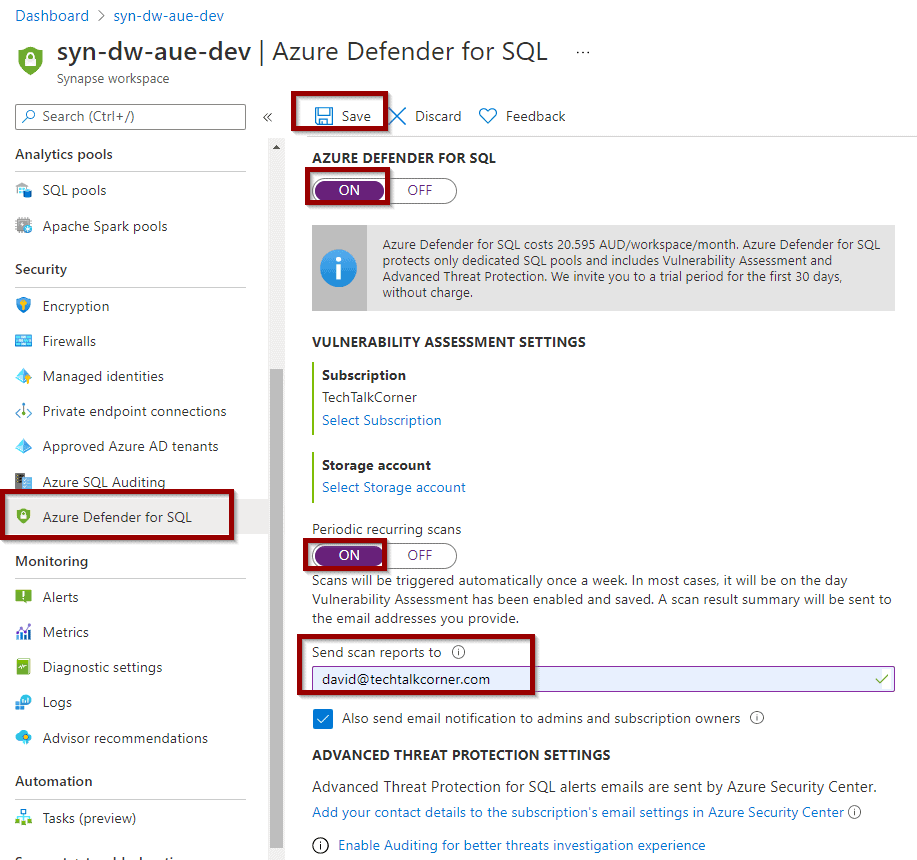
Task: Click the Diagnostic settings icon
Action: coord(23,667)
